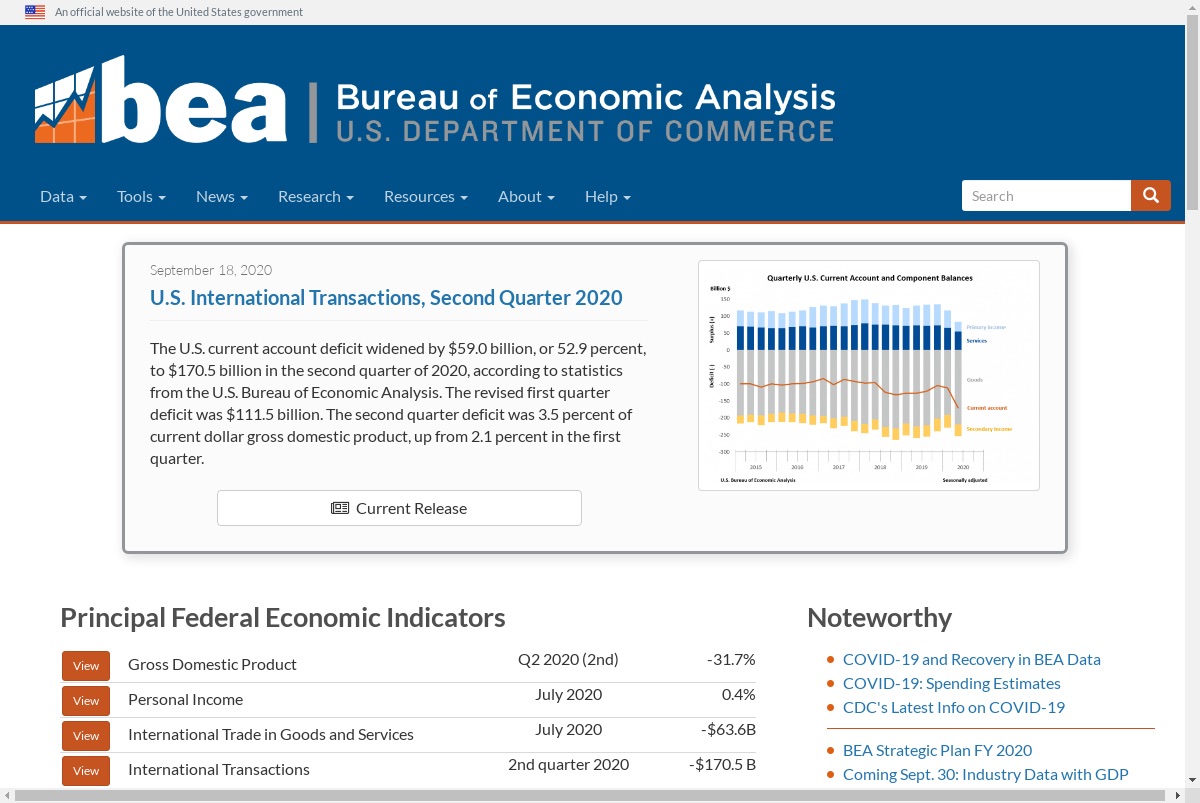Click the Bureau of Economic Analysis title text
Viewport: 1200px width, 803px height.
586,97
